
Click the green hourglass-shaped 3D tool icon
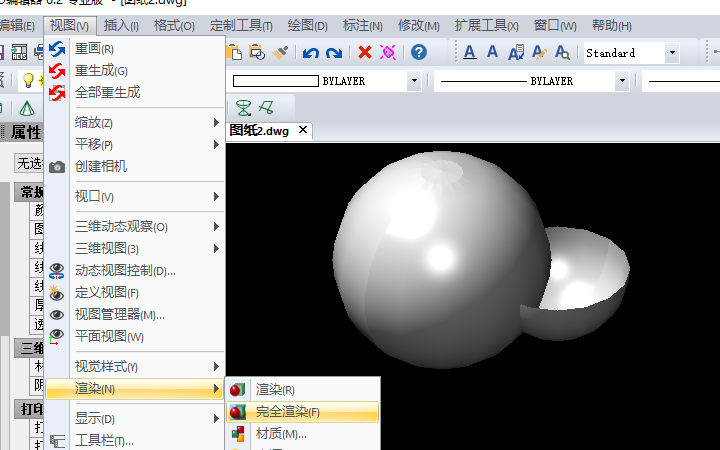pos(243,108)
